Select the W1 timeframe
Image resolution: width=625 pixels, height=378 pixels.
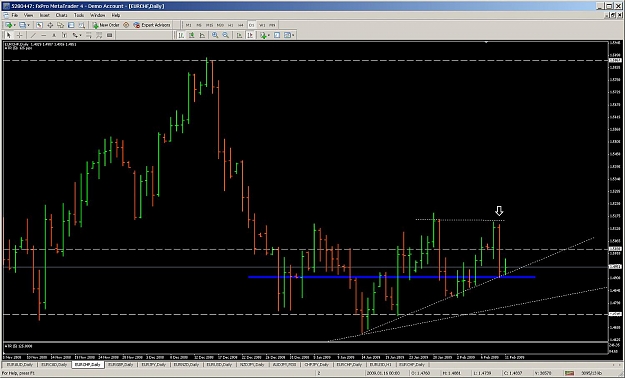[262, 25]
